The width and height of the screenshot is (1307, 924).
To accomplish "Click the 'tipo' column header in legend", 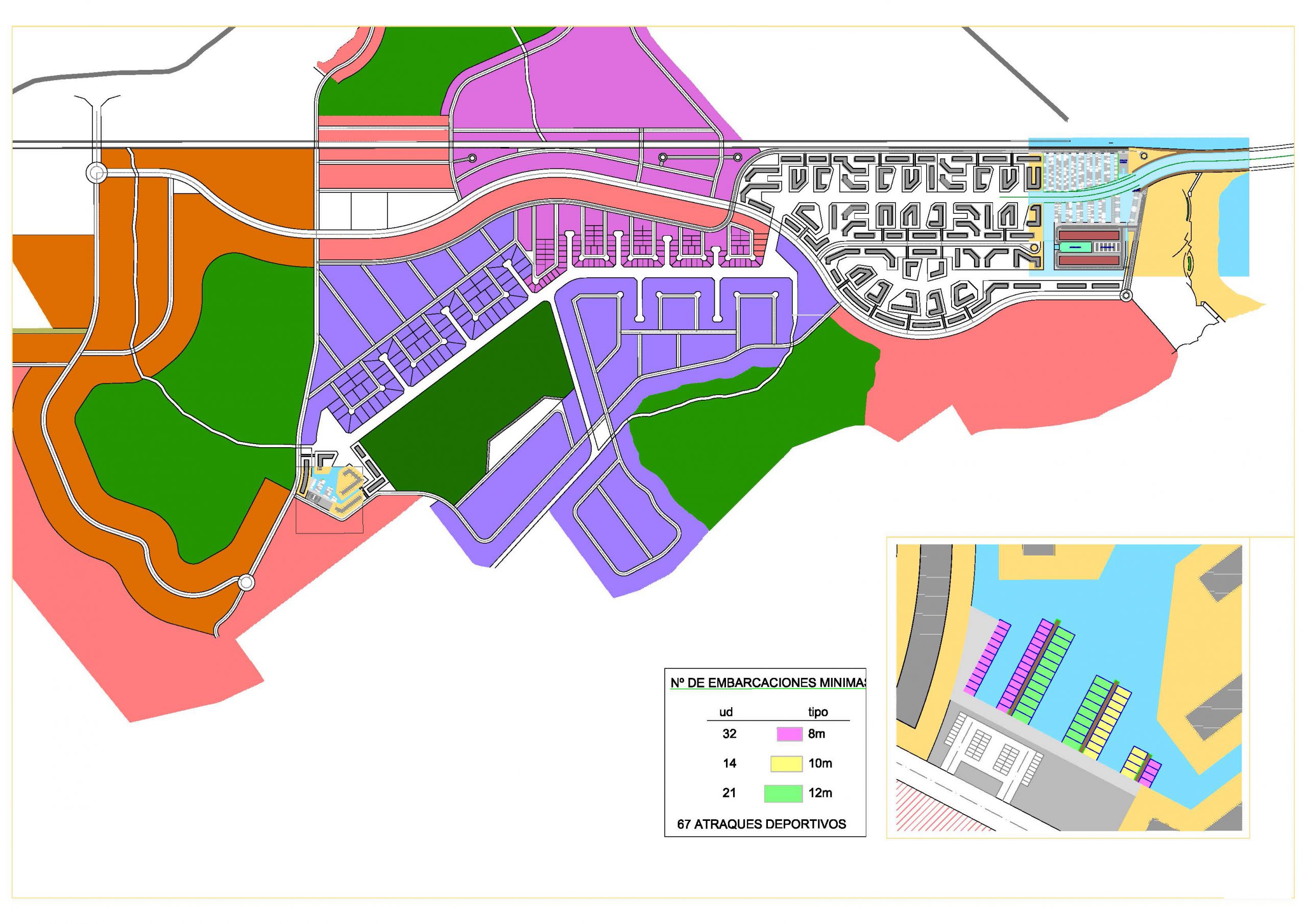I will pos(818,712).
